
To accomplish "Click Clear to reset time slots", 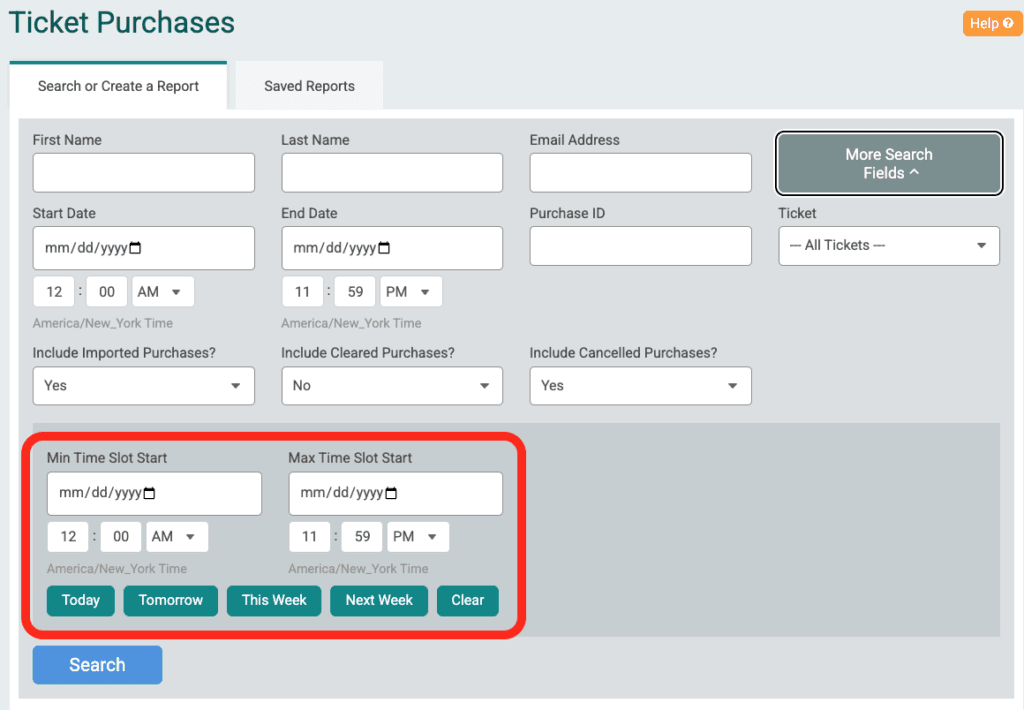I will tap(467, 600).
